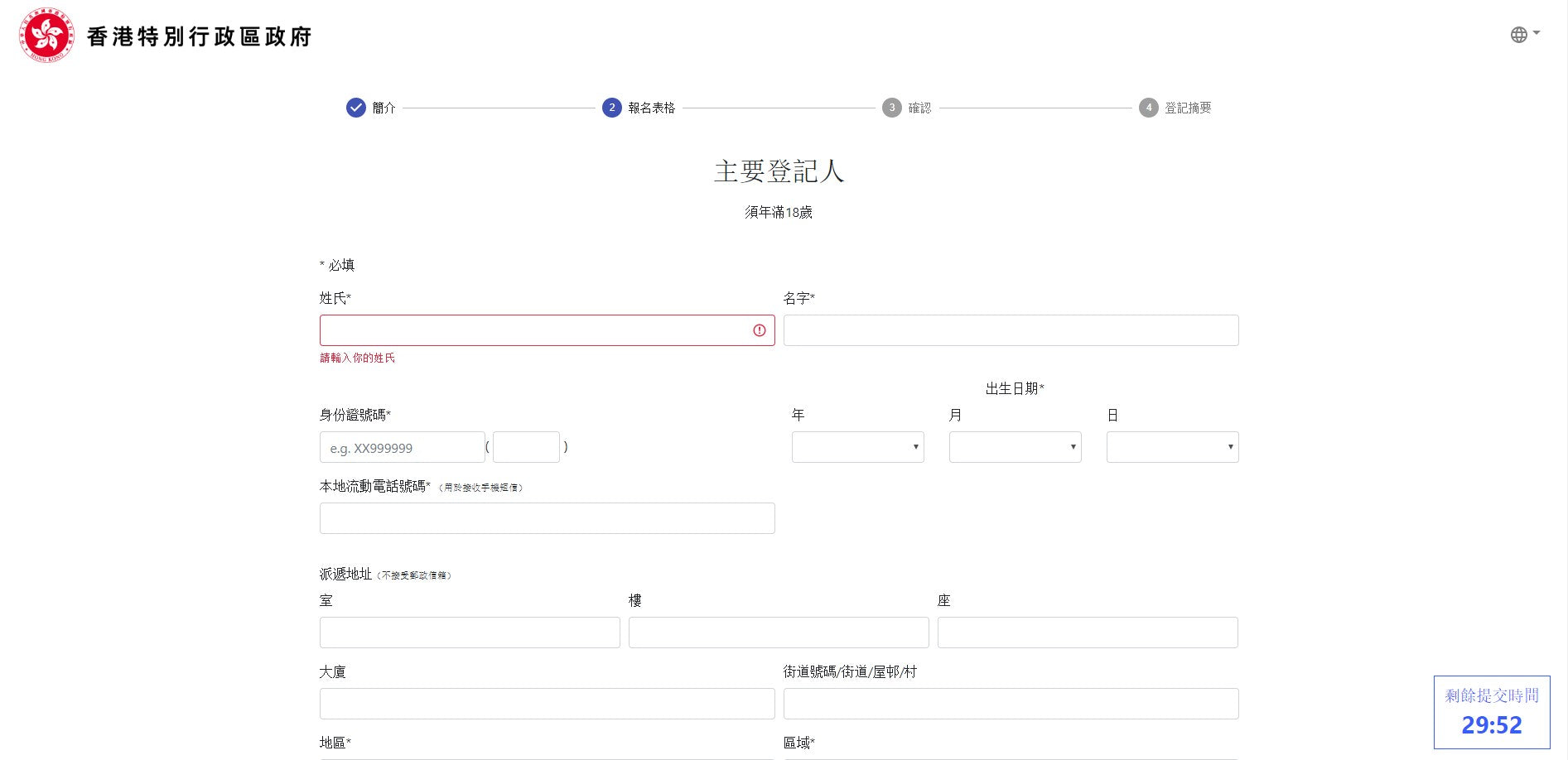Expand the 月 birth month dropdown
1568x760 pixels.
(x=1015, y=447)
